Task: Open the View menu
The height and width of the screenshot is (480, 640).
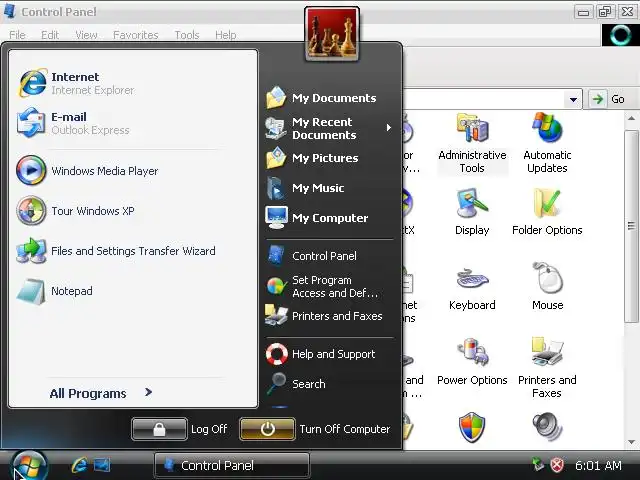Action: click(x=86, y=35)
